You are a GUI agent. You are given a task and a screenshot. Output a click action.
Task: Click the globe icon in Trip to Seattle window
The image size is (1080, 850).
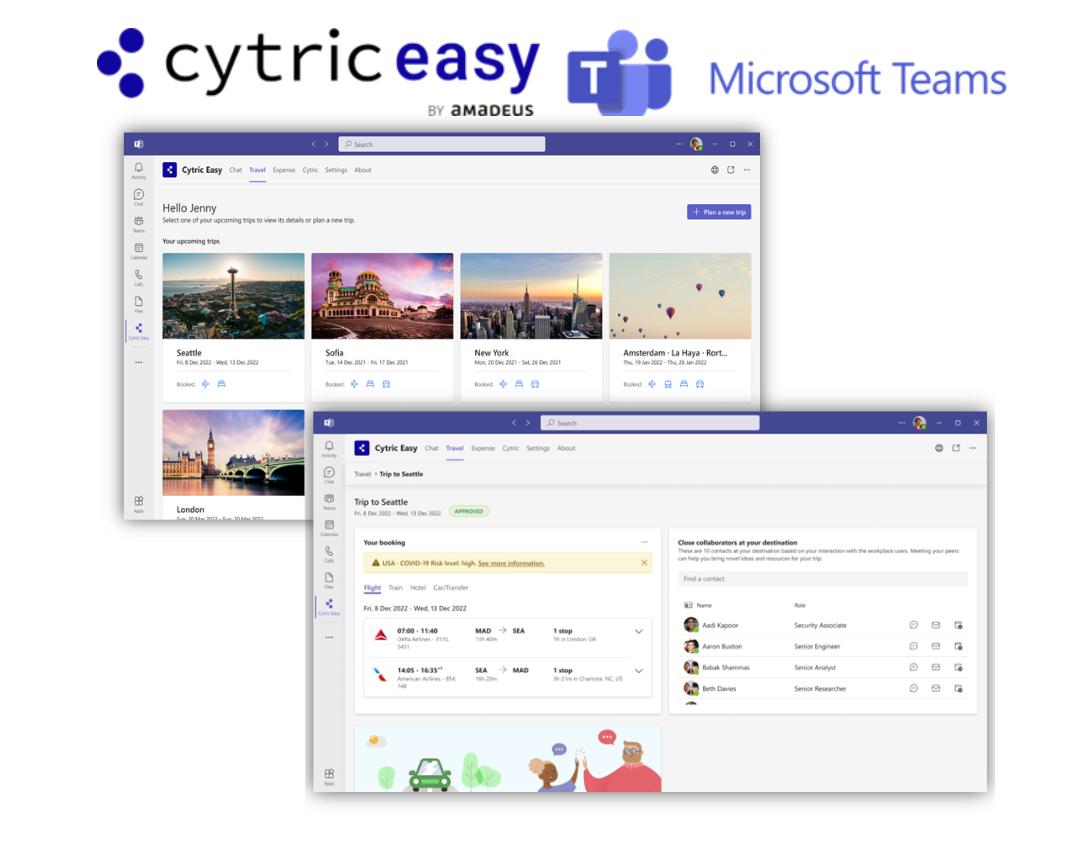pyautogui.click(x=939, y=448)
